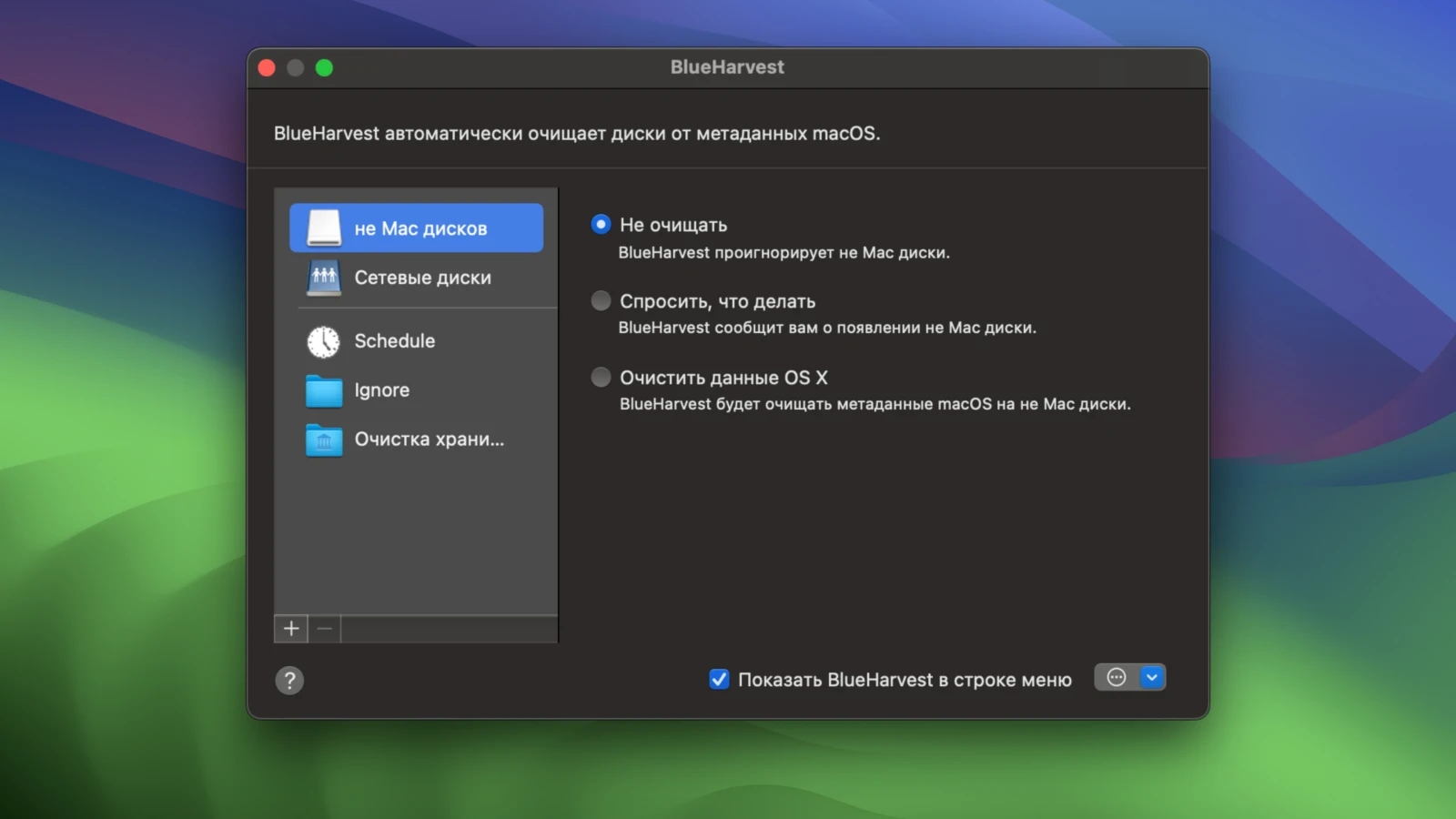Click the network drive icon for Сетевые диски
This screenshot has height=819, width=1456.
(324, 277)
